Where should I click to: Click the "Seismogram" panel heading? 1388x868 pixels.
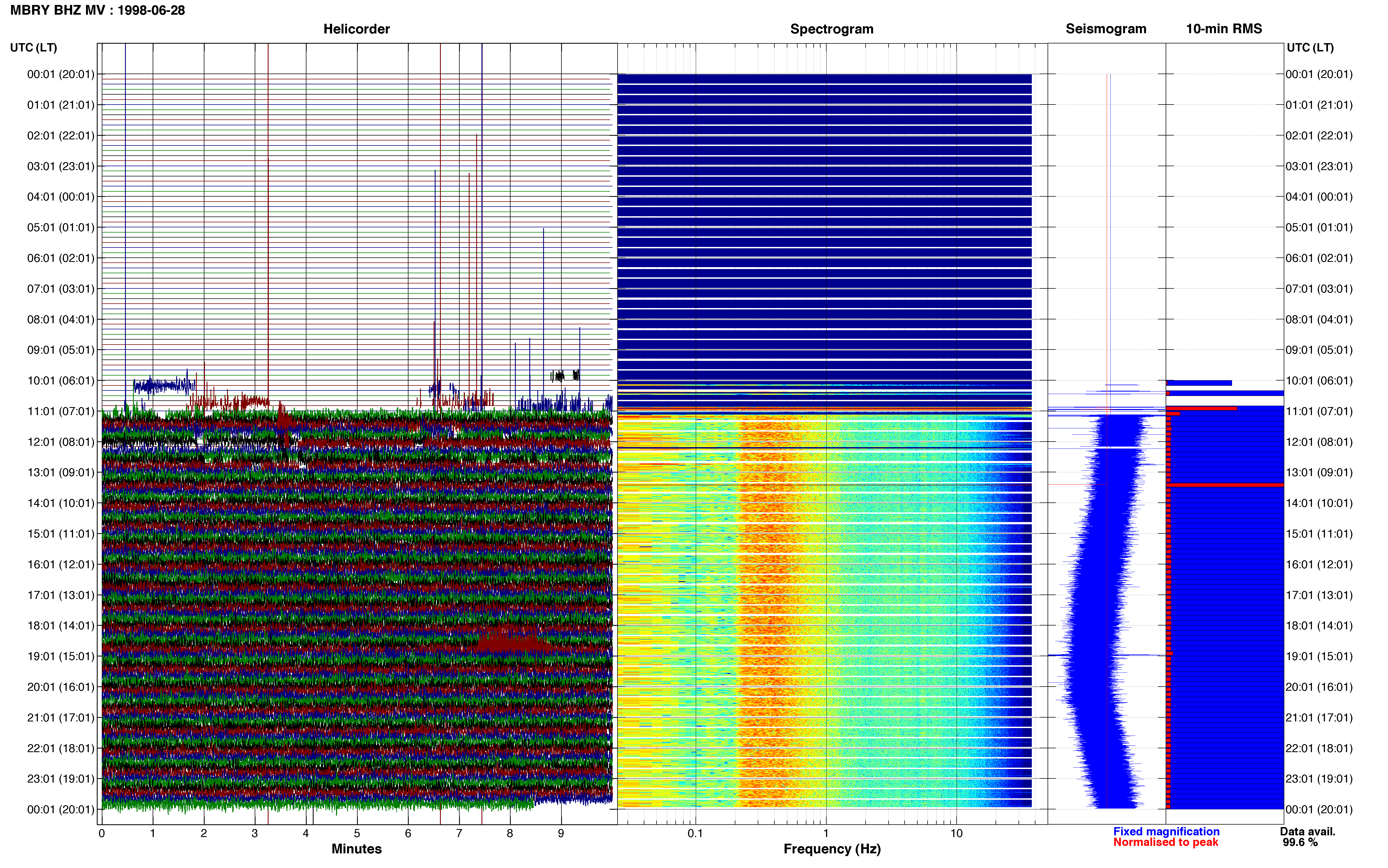pos(1106,29)
